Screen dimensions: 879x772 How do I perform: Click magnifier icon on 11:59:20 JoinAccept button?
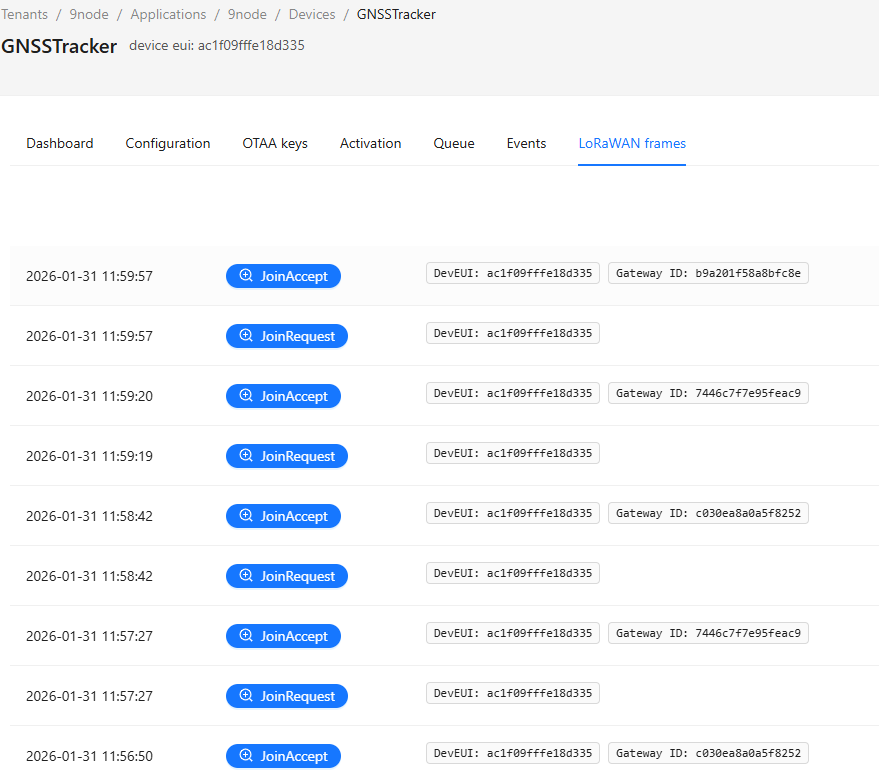pyautogui.click(x=245, y=396)
